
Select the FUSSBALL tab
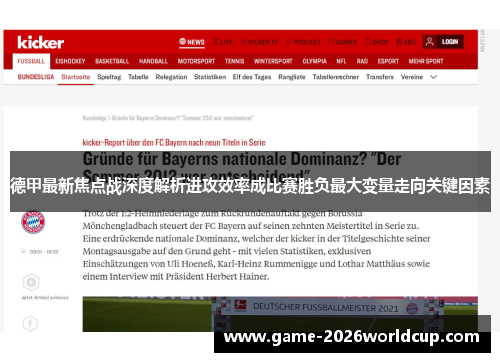click(31, 61)
